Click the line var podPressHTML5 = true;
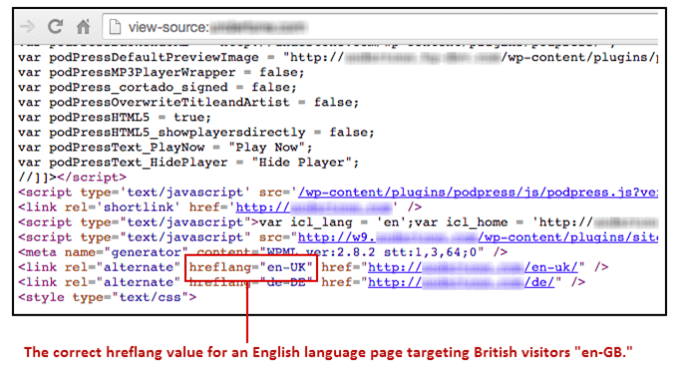This screenshot has height=365, width=676. 115,117
